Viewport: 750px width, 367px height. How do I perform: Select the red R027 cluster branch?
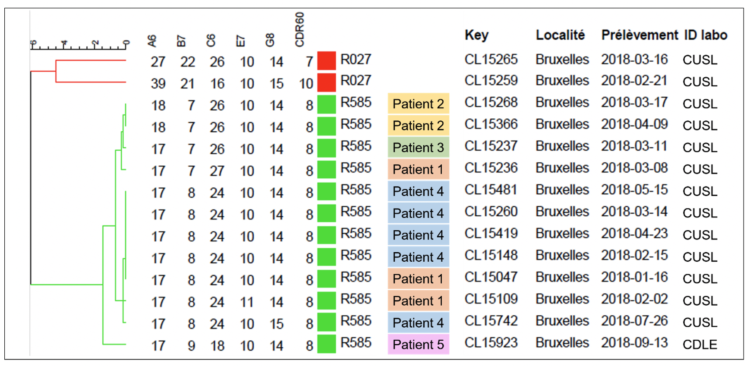click(78, 71)
